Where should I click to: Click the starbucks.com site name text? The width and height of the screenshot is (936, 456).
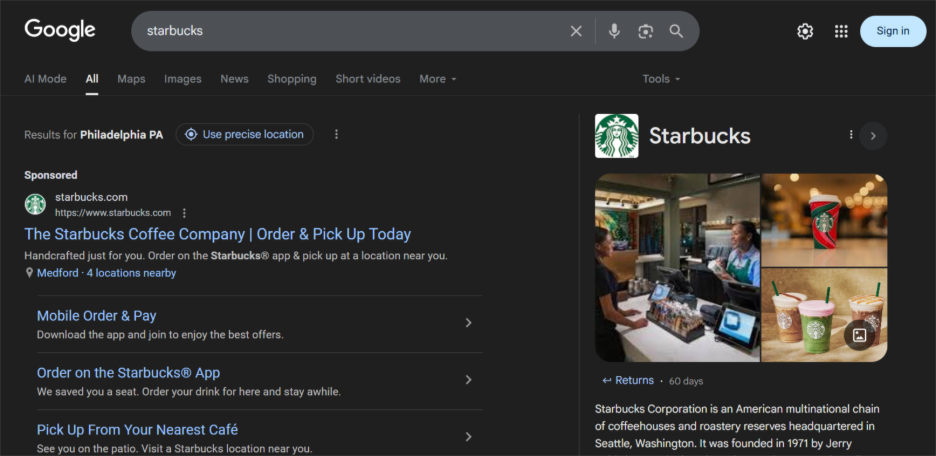click(91, 197)
